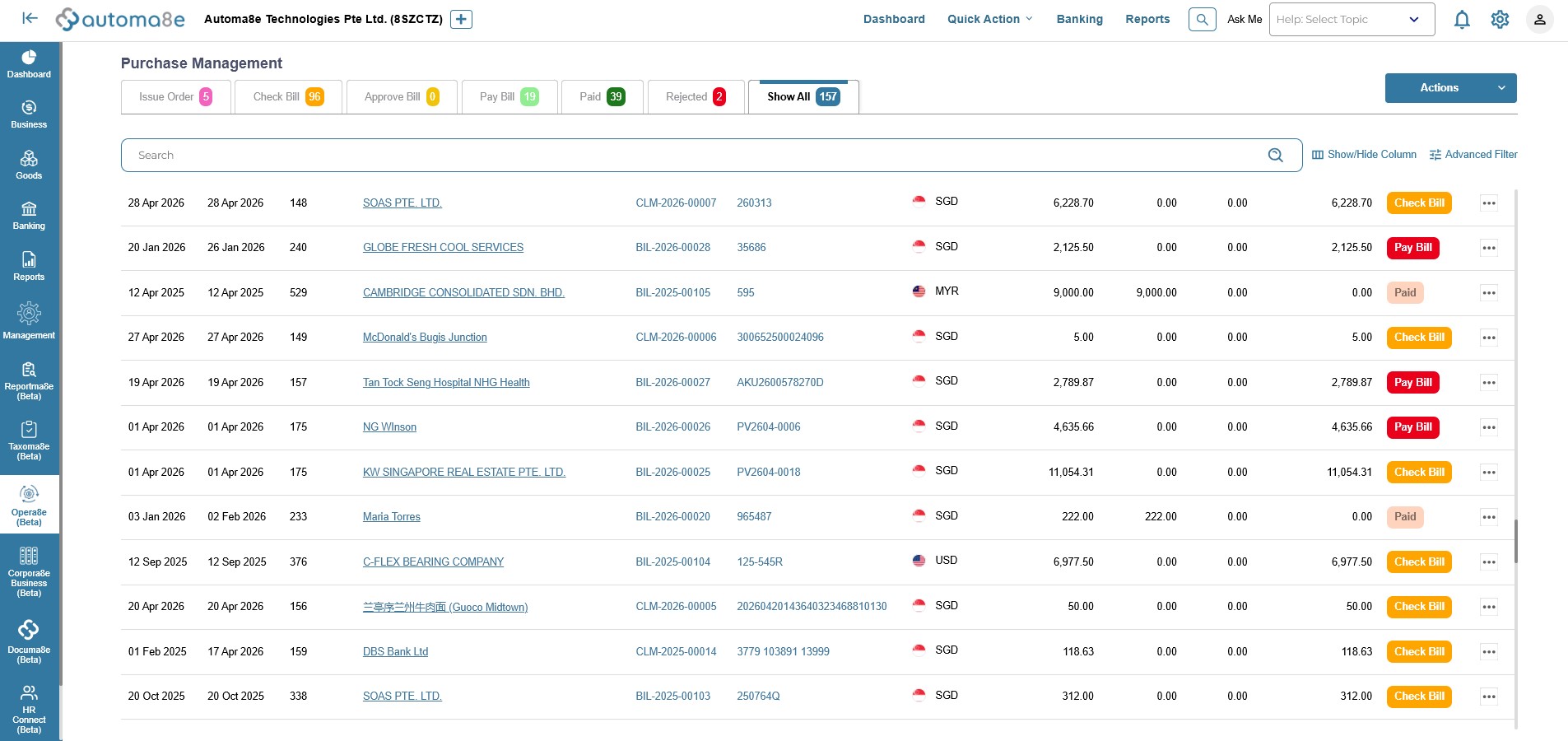Click Pay Bill for NG WInson row

[1412, 427]
